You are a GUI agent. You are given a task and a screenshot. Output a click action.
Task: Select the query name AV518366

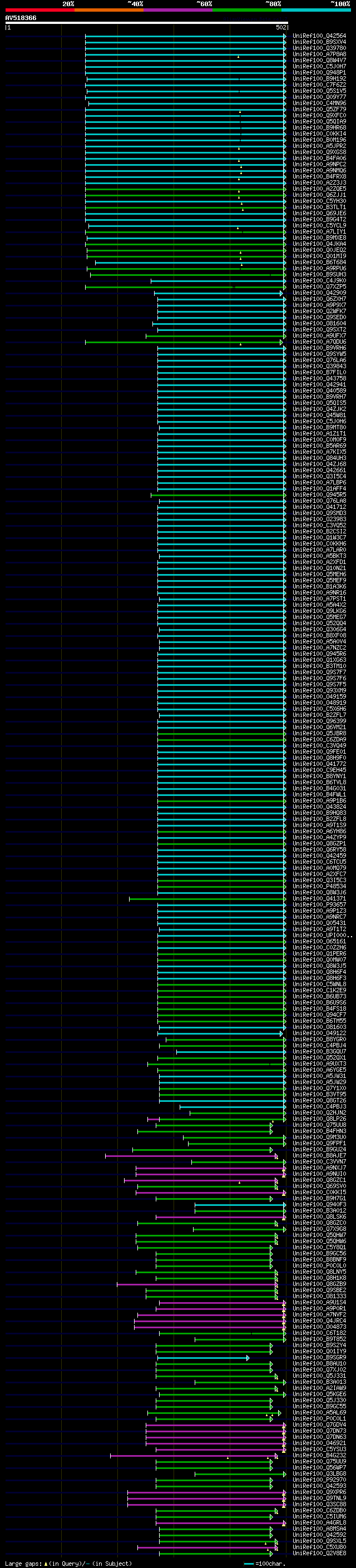tap(21, 18)
